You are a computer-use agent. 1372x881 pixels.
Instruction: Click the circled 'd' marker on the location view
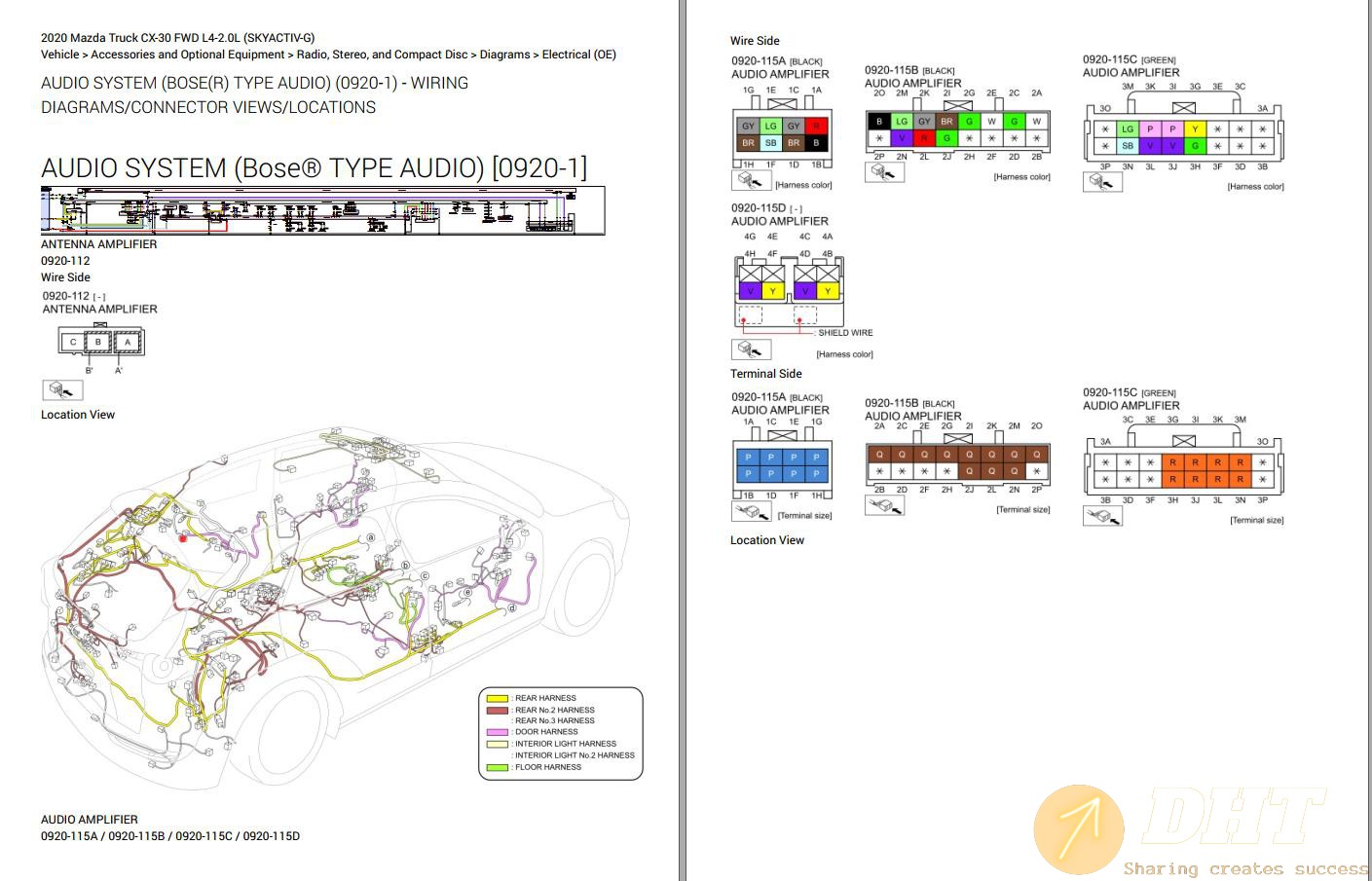(512, 608)
